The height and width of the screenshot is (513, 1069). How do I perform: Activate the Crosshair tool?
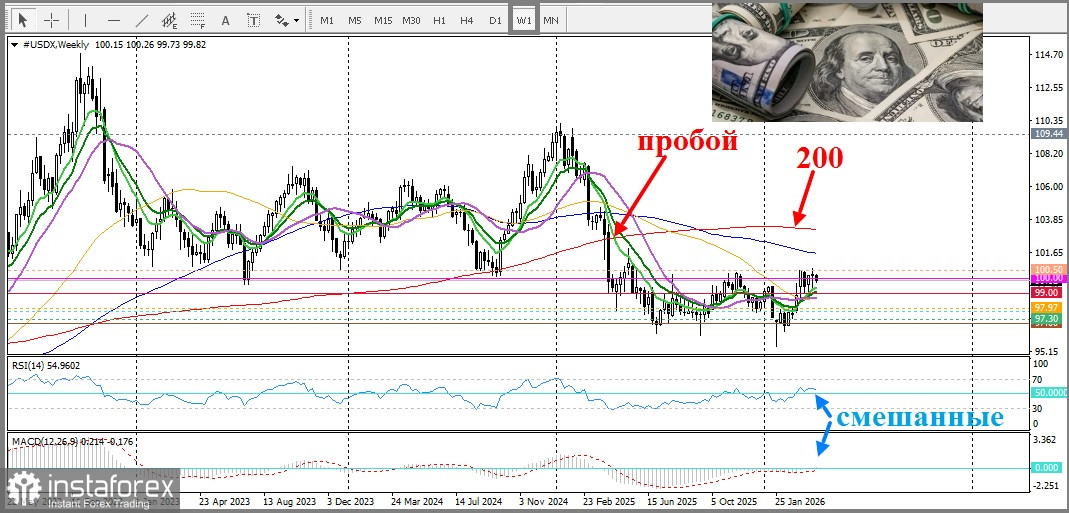52,20
